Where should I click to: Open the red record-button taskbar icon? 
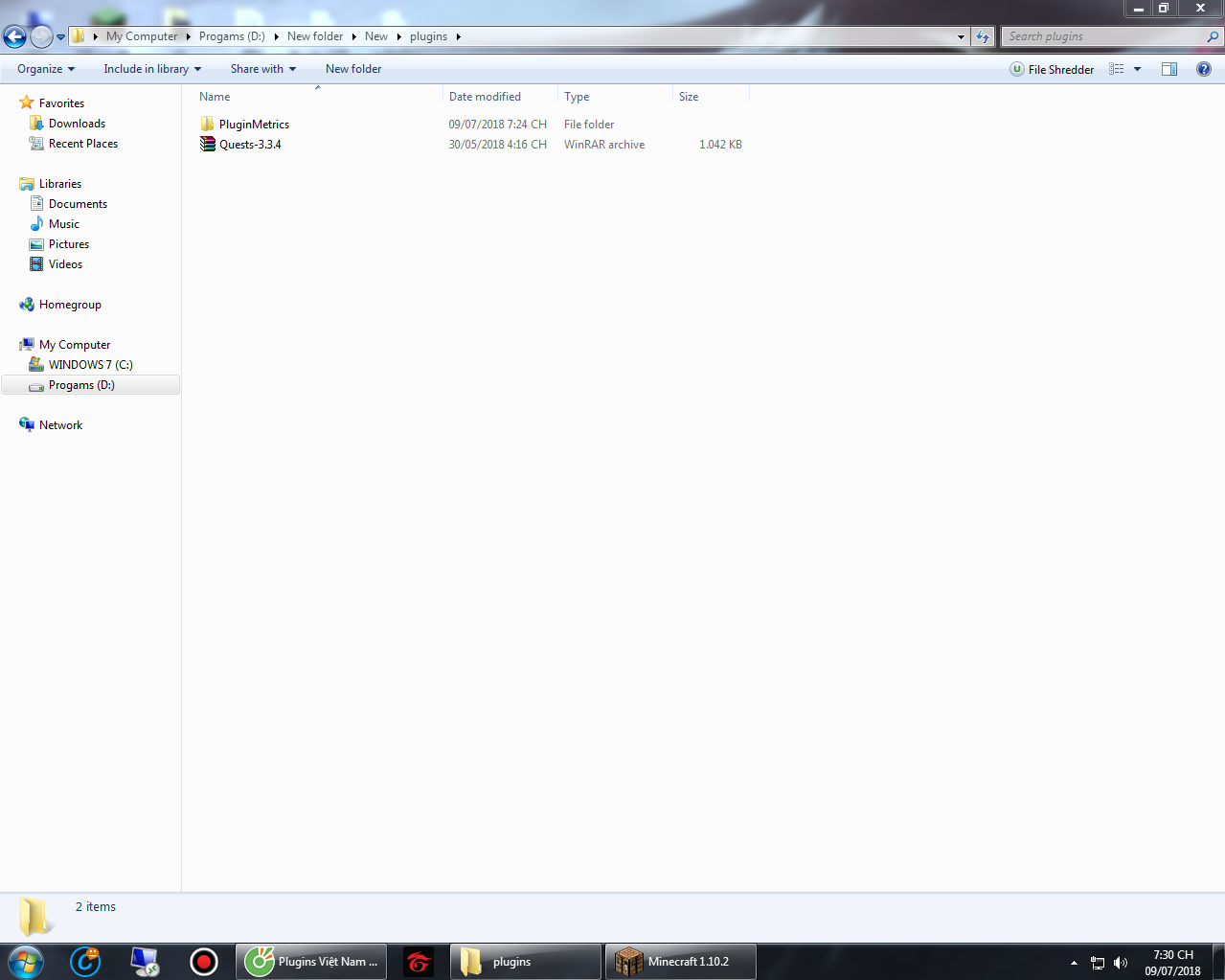204,961
